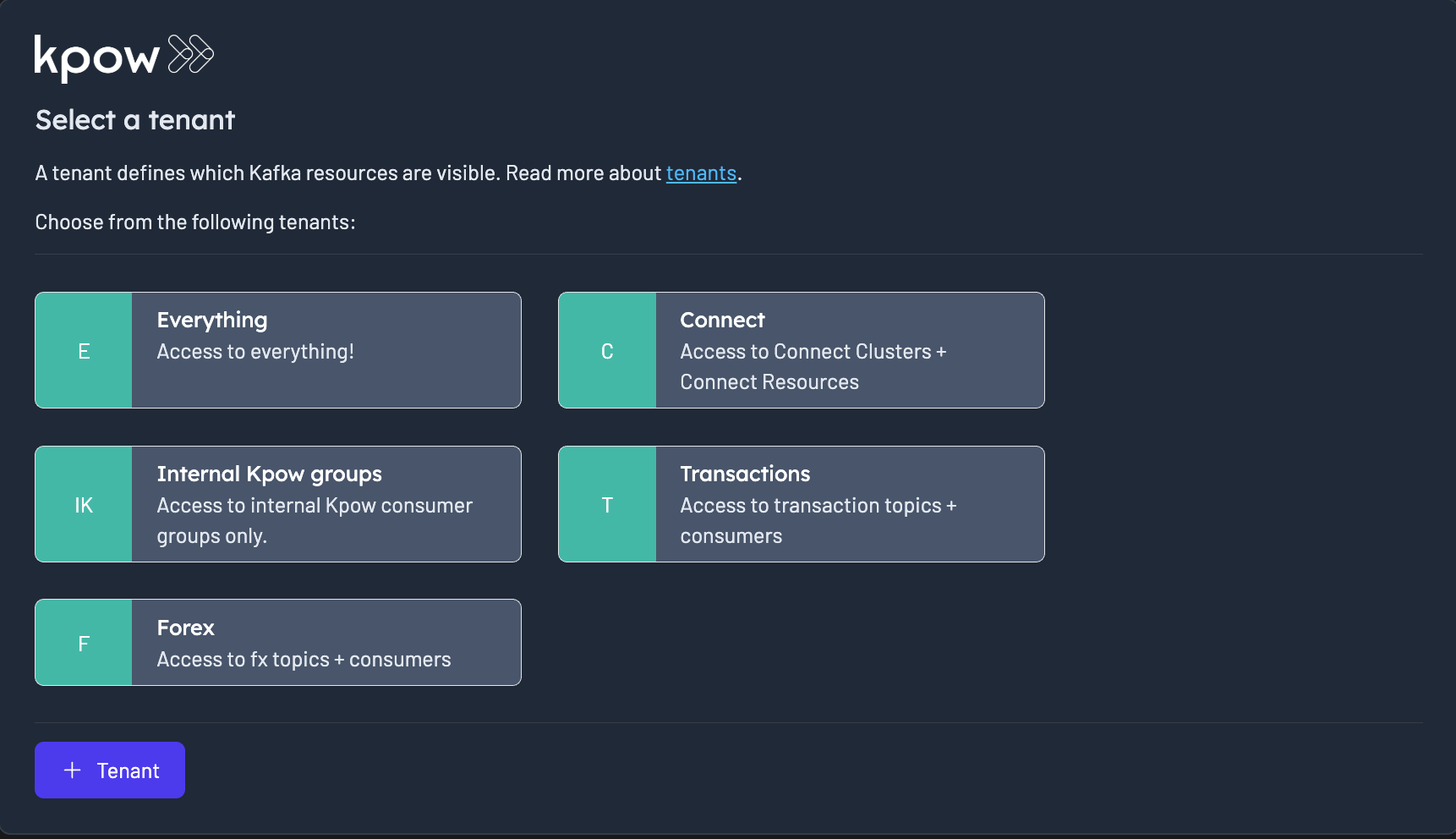The height and width of the screenshot is (839, 1456).
Task: Open the Forex tenant title
Action: (186, 628)
